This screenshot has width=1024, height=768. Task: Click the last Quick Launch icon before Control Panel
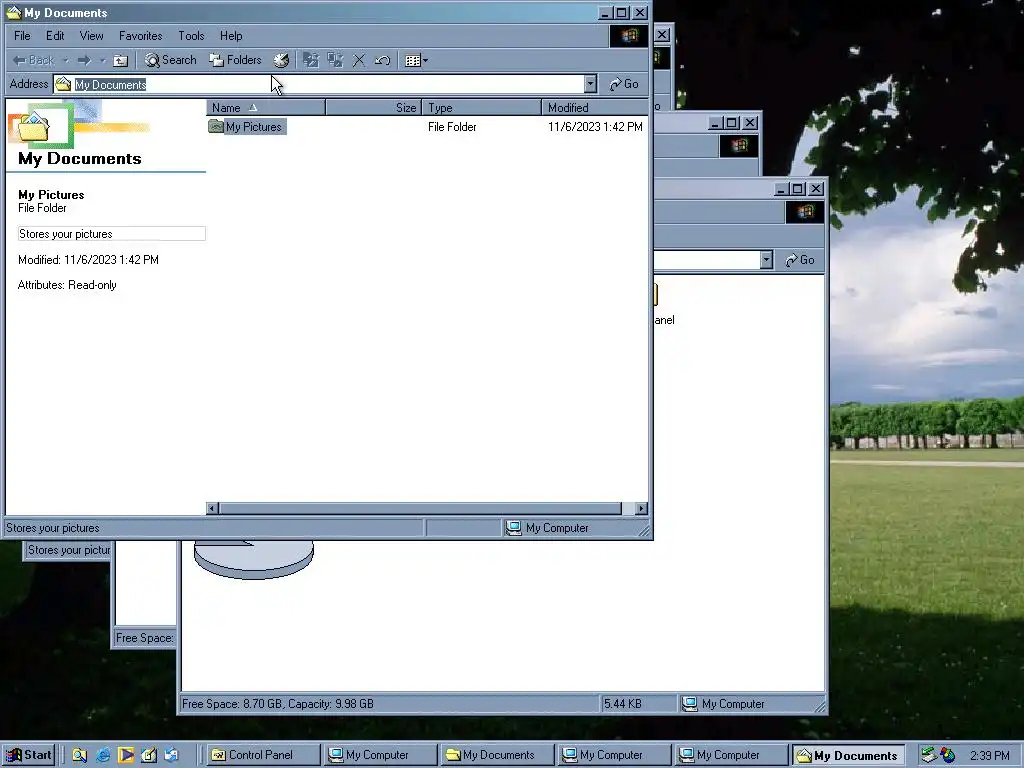click(171, 755)
